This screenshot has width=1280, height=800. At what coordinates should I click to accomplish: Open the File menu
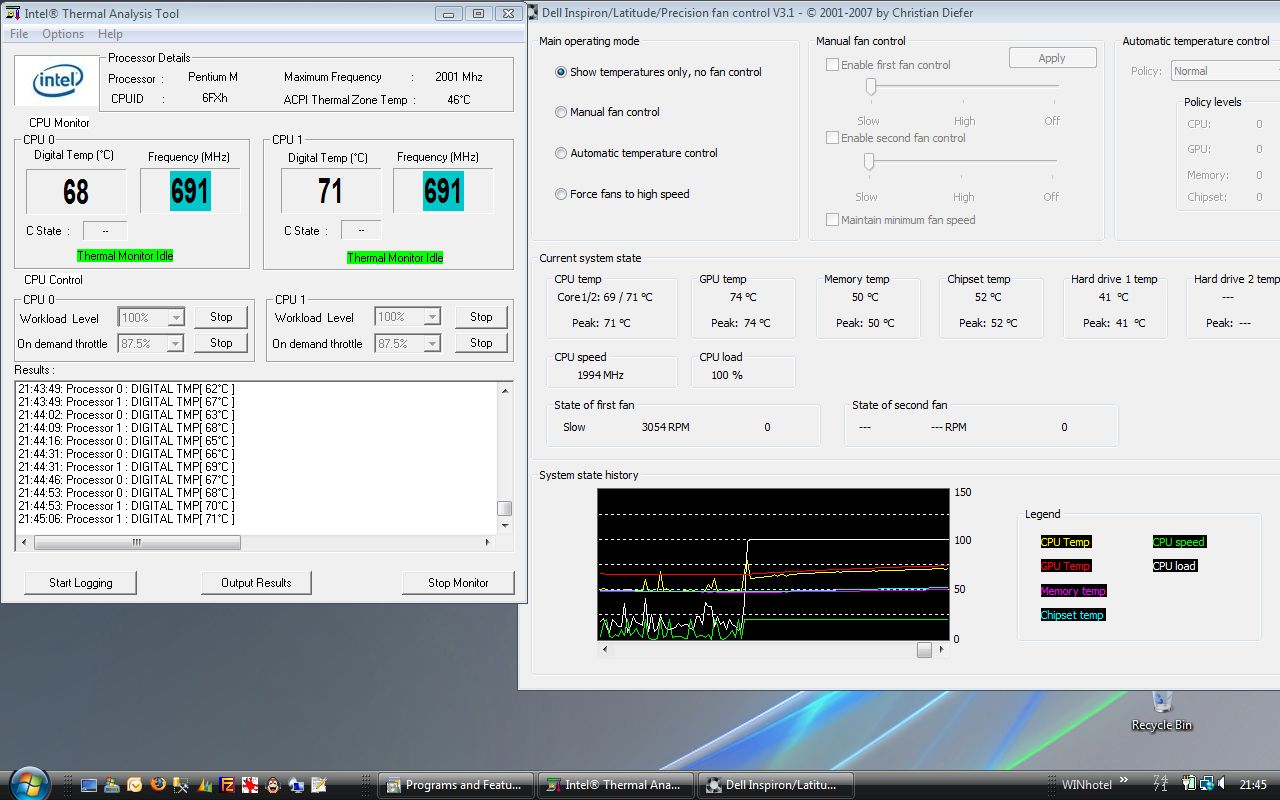[19, 34]
